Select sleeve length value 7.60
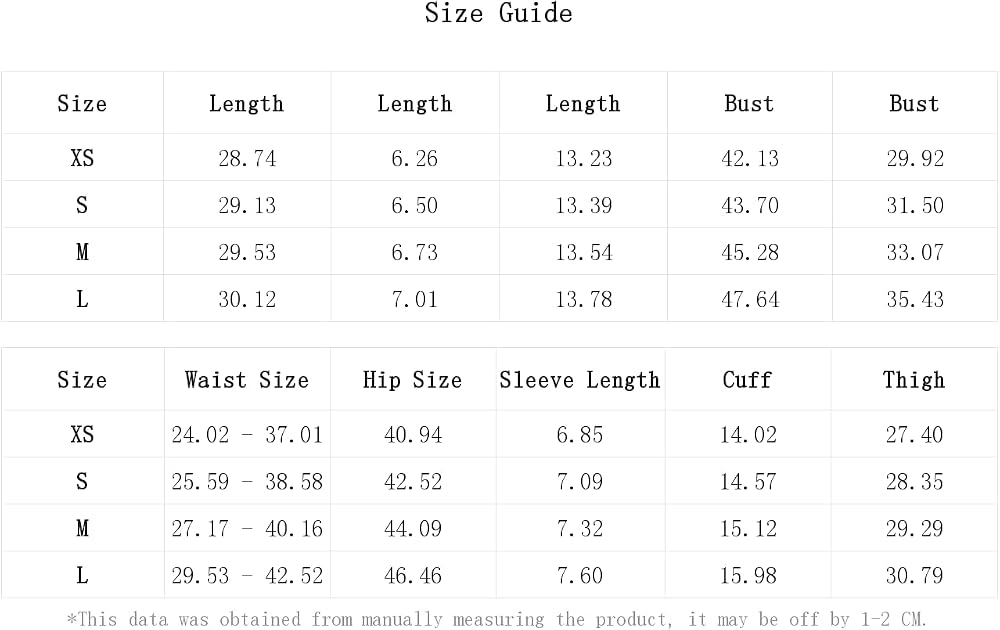The image size is (1000, 630). (x=579, y=576)
